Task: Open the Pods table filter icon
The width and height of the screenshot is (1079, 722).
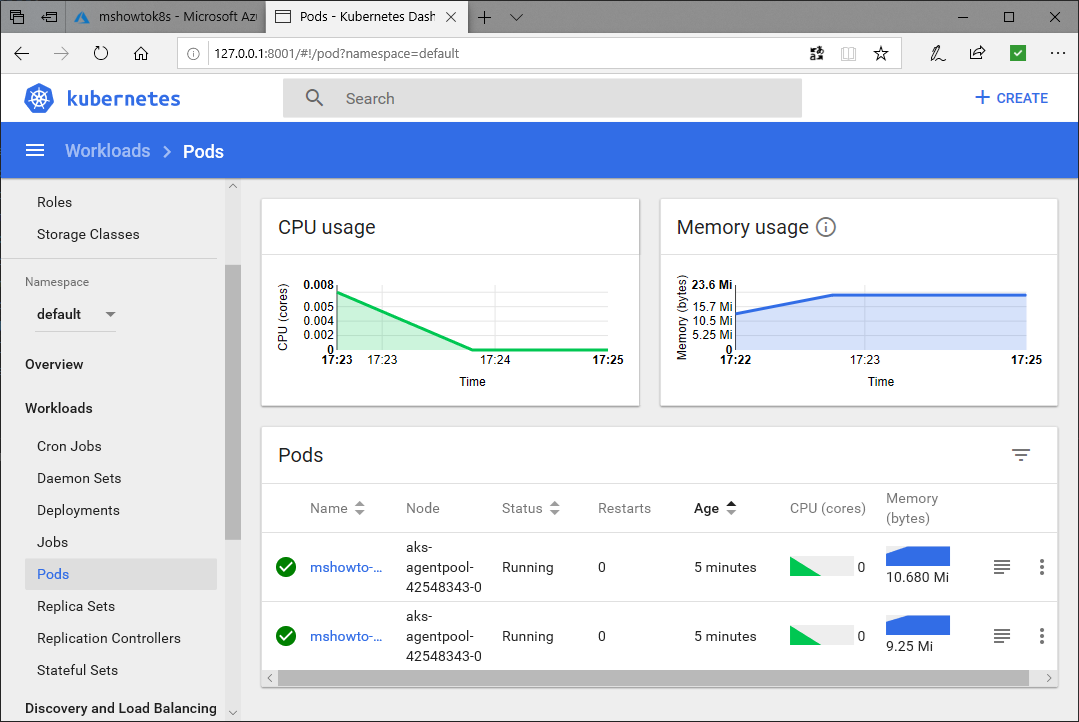Action: (x=1021, y=455)
